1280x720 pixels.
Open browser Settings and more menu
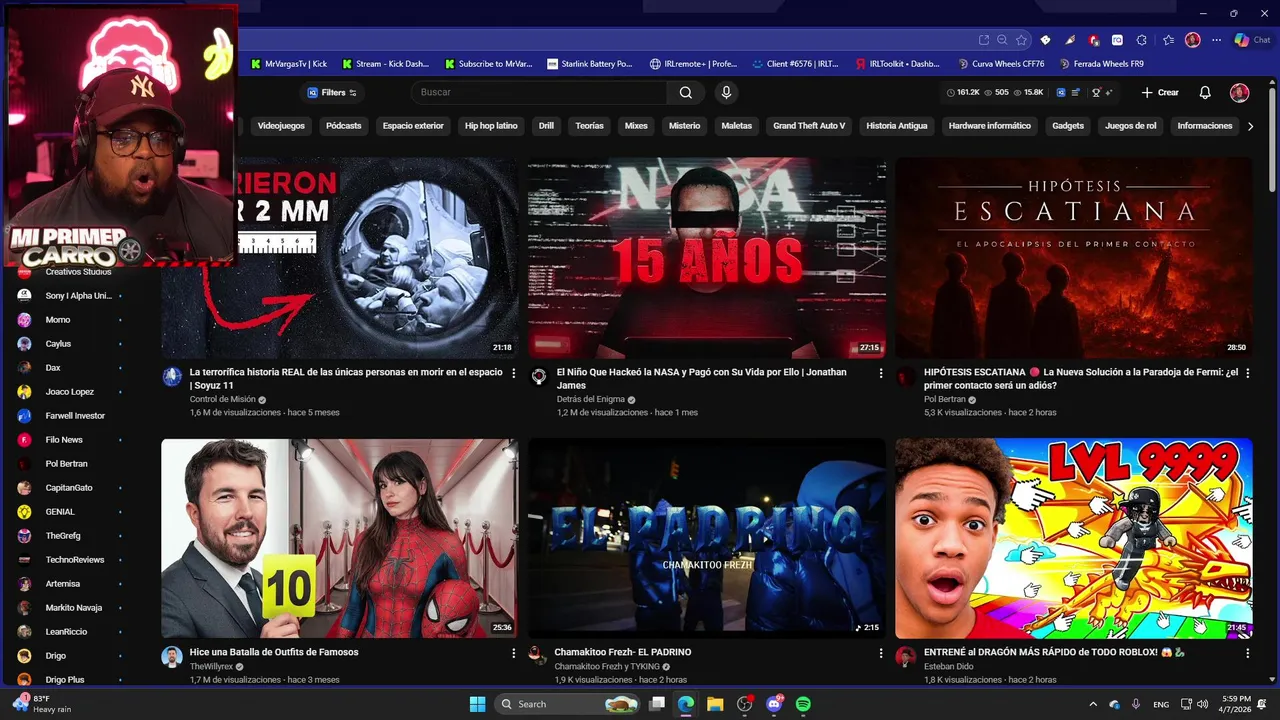pos(1216,40)
